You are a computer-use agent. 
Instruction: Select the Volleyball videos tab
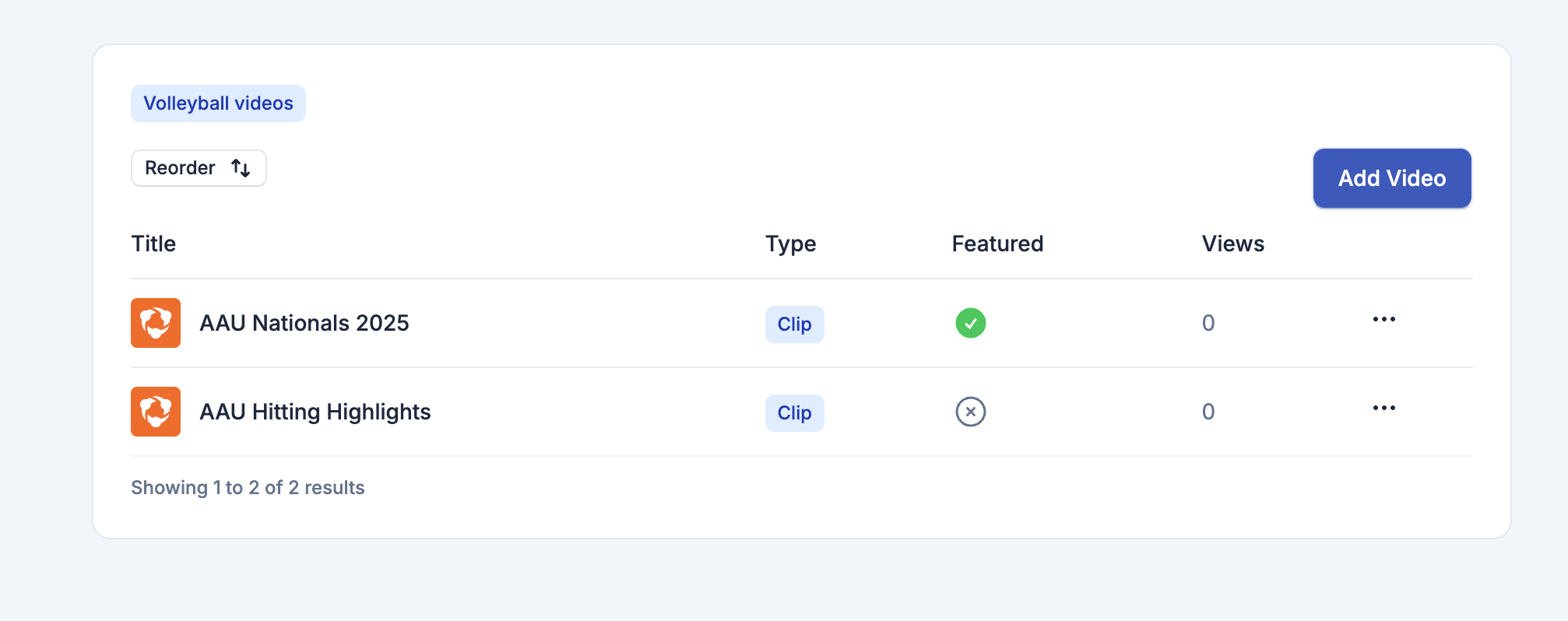[218, 103]
